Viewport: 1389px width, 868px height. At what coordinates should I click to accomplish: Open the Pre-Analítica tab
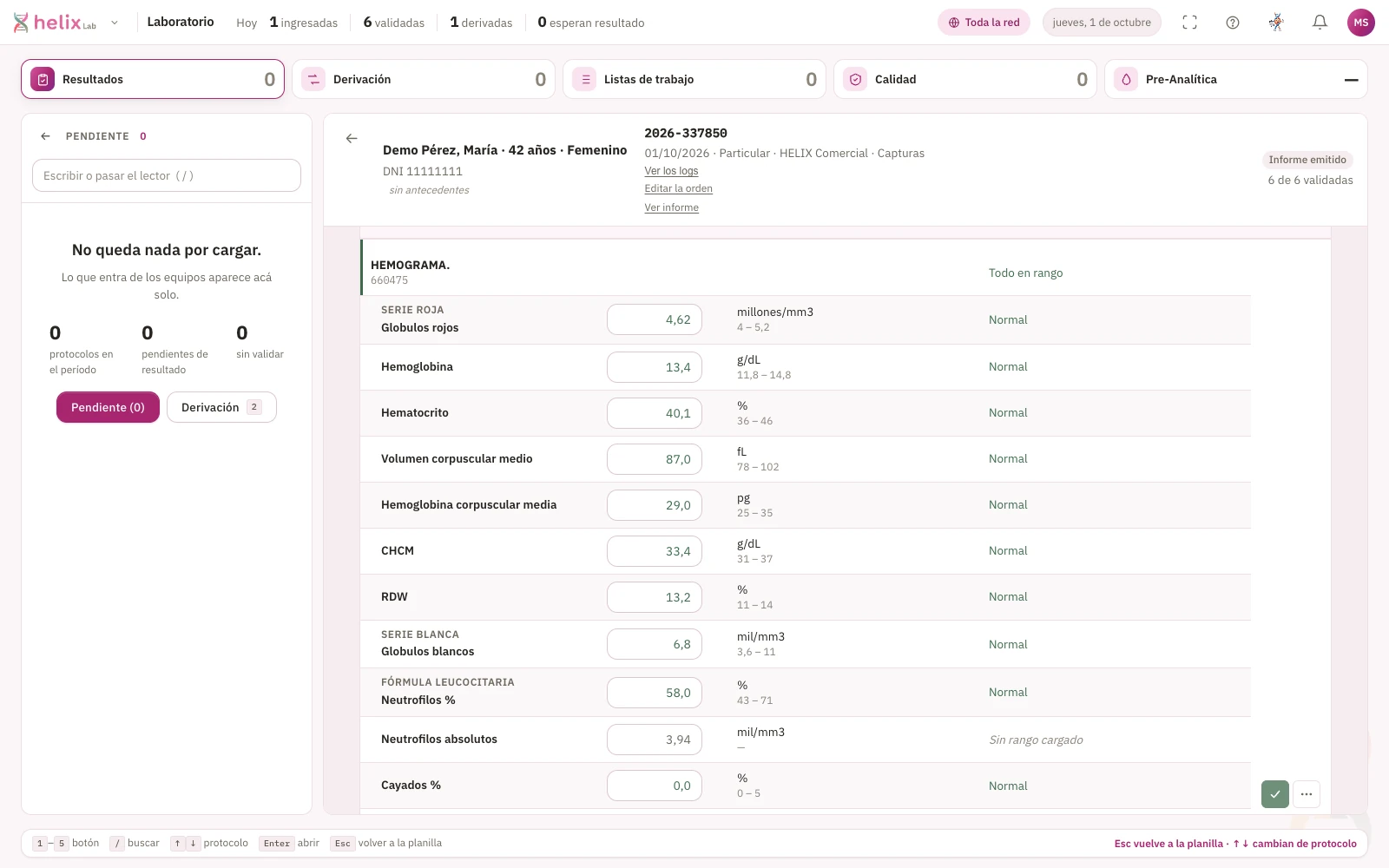coord(1236,79)
